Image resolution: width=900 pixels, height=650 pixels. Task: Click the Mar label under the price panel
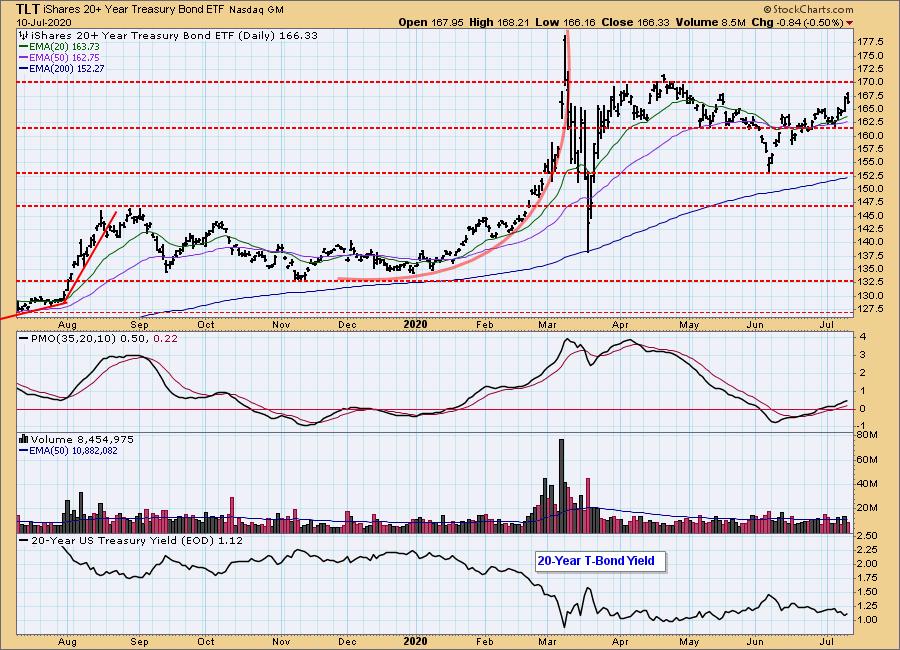(547, 325)
